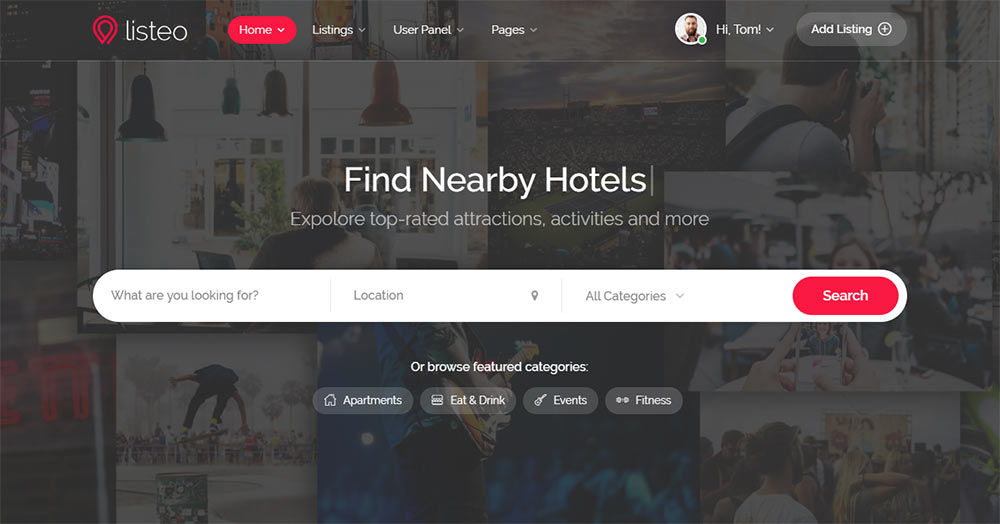Click the guitar icon on Events tag

pos(540,400)
